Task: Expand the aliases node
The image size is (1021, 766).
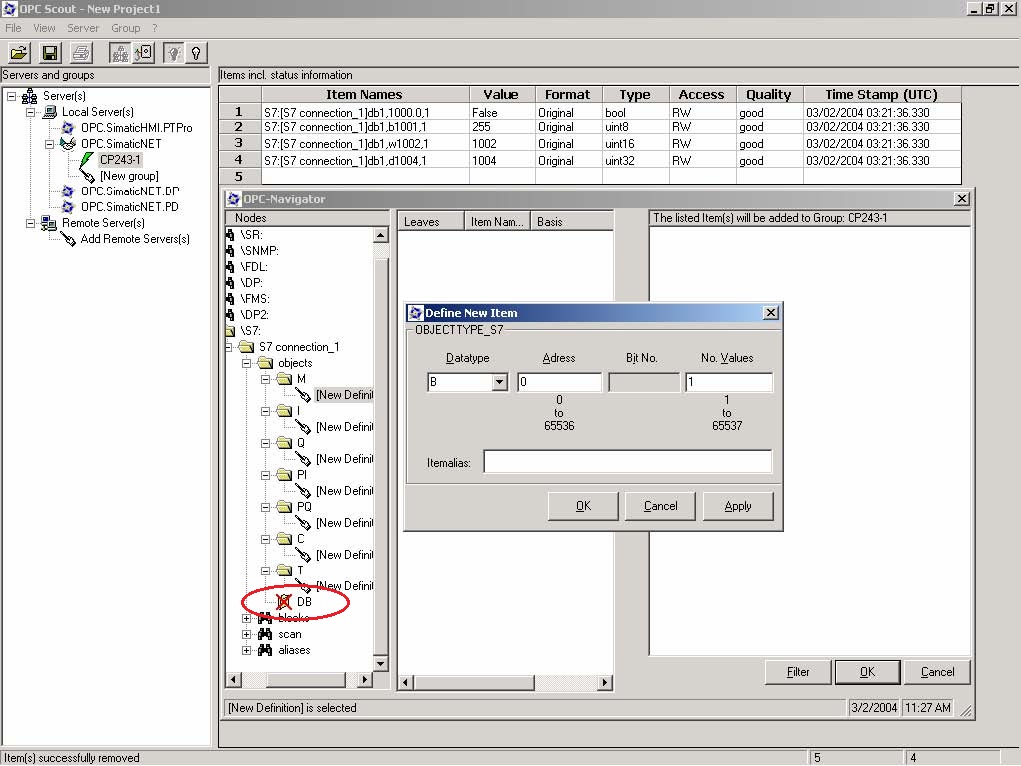Action: (247, 650)
